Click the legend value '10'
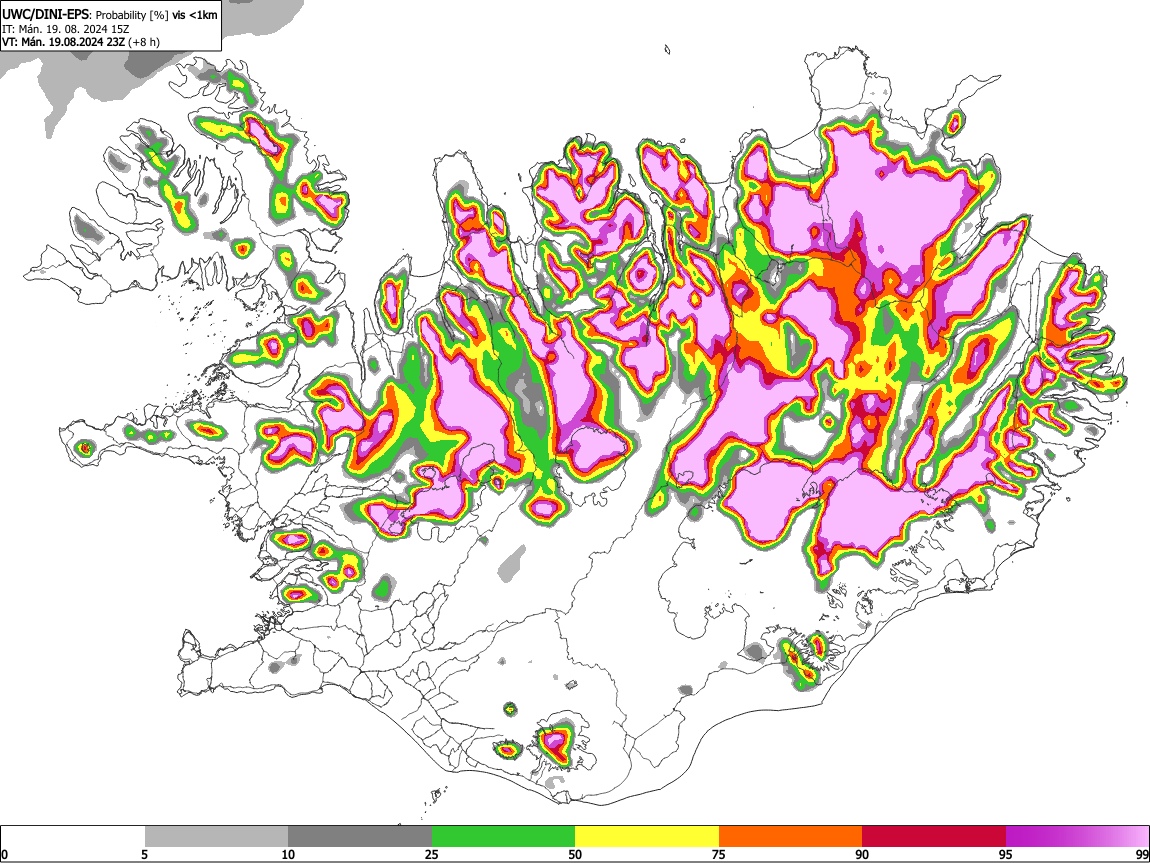 tap(288, 854)
